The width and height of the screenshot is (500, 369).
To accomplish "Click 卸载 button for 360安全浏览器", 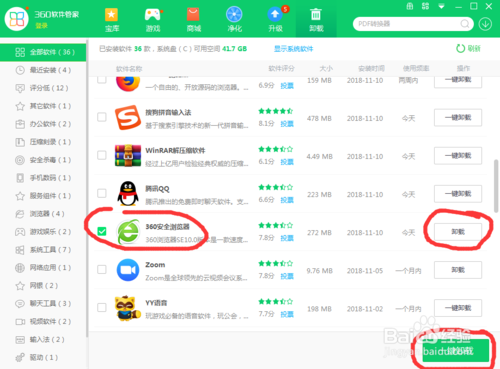I will 458,232.
